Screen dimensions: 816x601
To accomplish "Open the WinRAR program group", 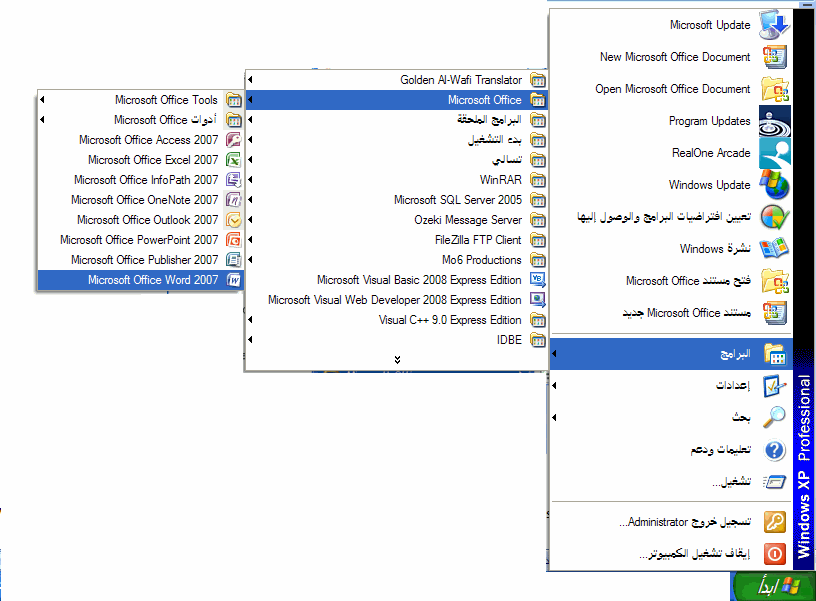I will coord(500,180).
